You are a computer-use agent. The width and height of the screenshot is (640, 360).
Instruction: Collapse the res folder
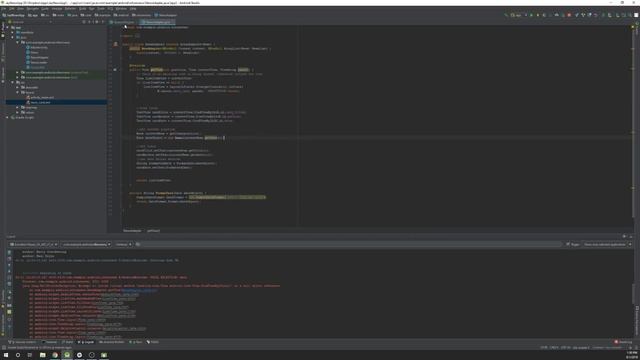point(12,82)
